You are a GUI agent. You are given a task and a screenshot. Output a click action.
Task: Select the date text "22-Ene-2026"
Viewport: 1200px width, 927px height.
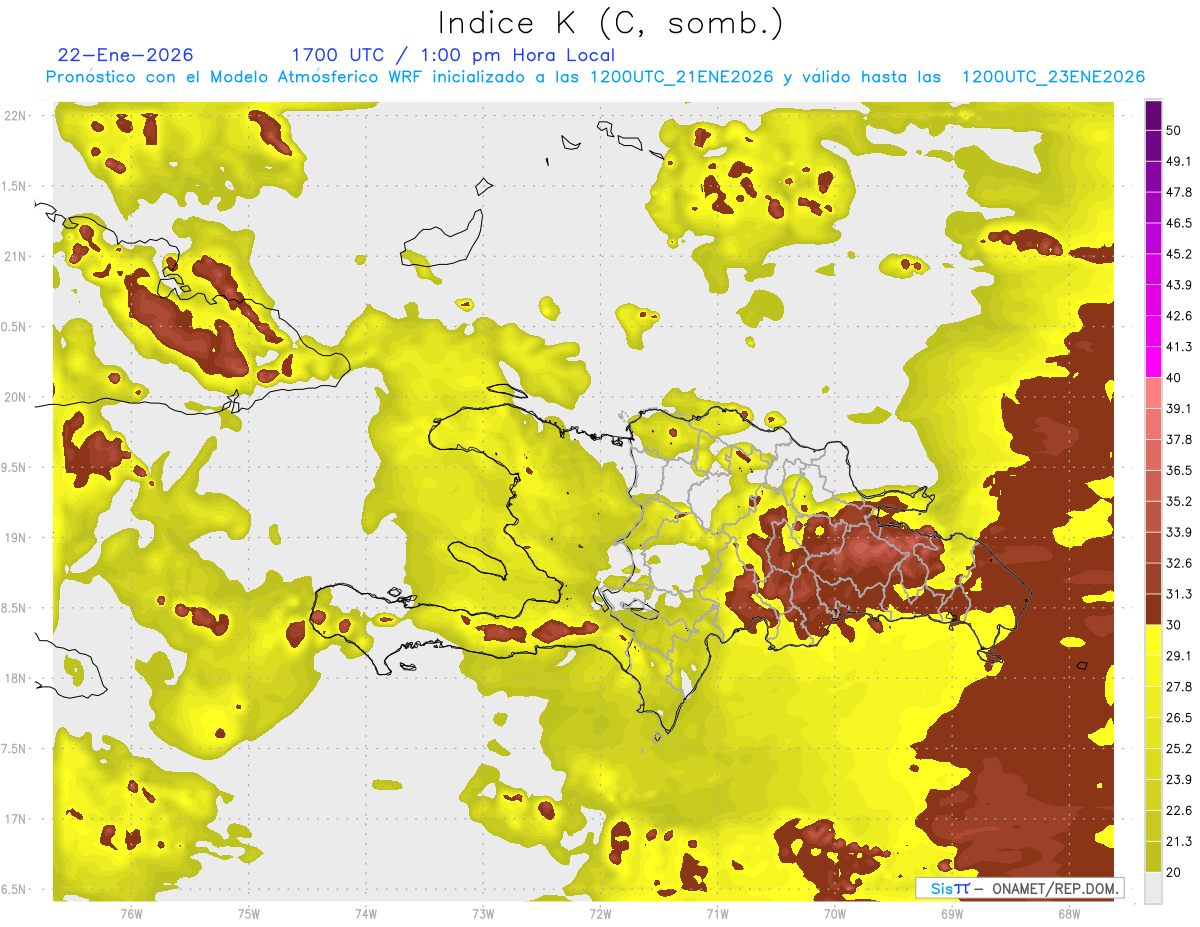[x=126, y=55]
